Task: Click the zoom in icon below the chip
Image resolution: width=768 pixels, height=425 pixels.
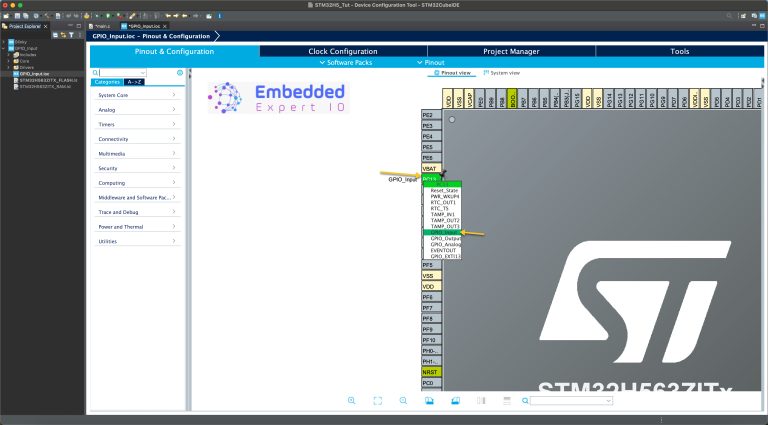Action: click(x=352, y=400)
